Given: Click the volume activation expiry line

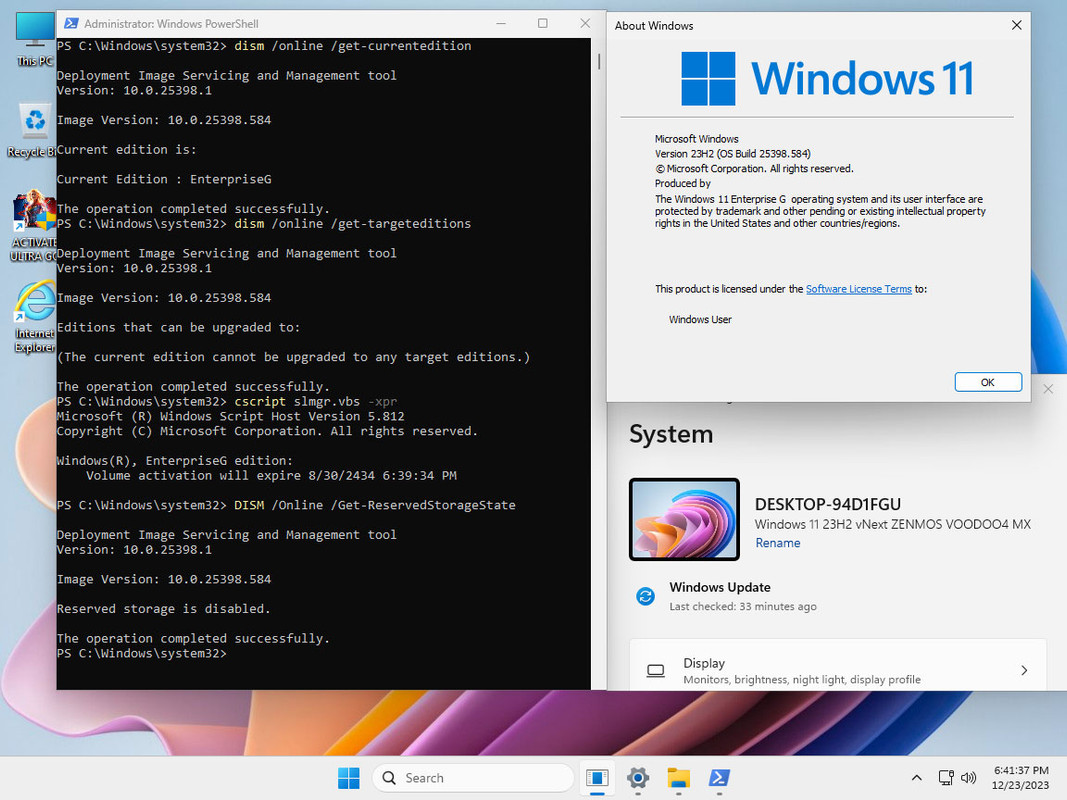Looking at the screenshot, I should coord(271,476).
